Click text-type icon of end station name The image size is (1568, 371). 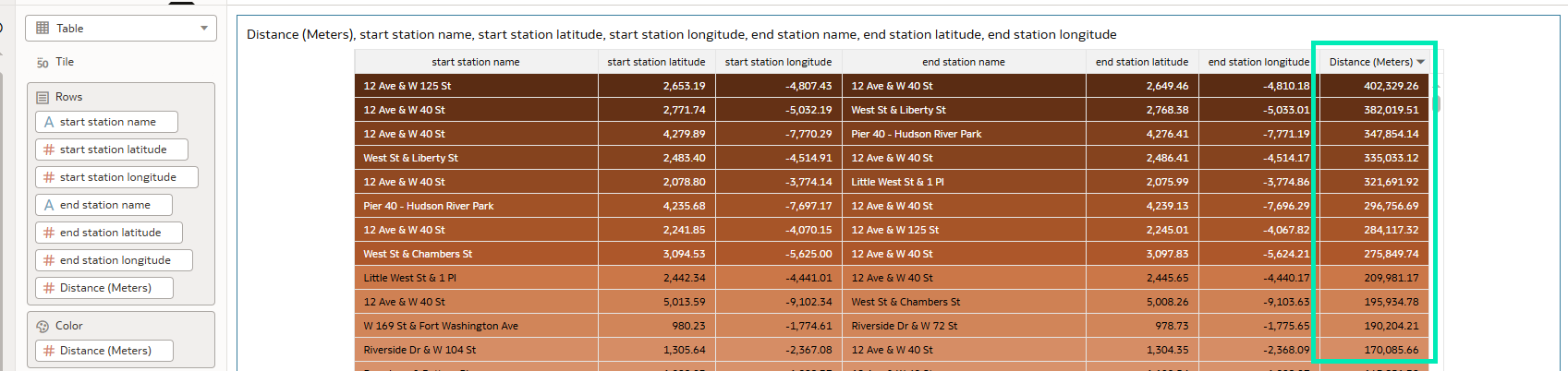click(49, 205)
